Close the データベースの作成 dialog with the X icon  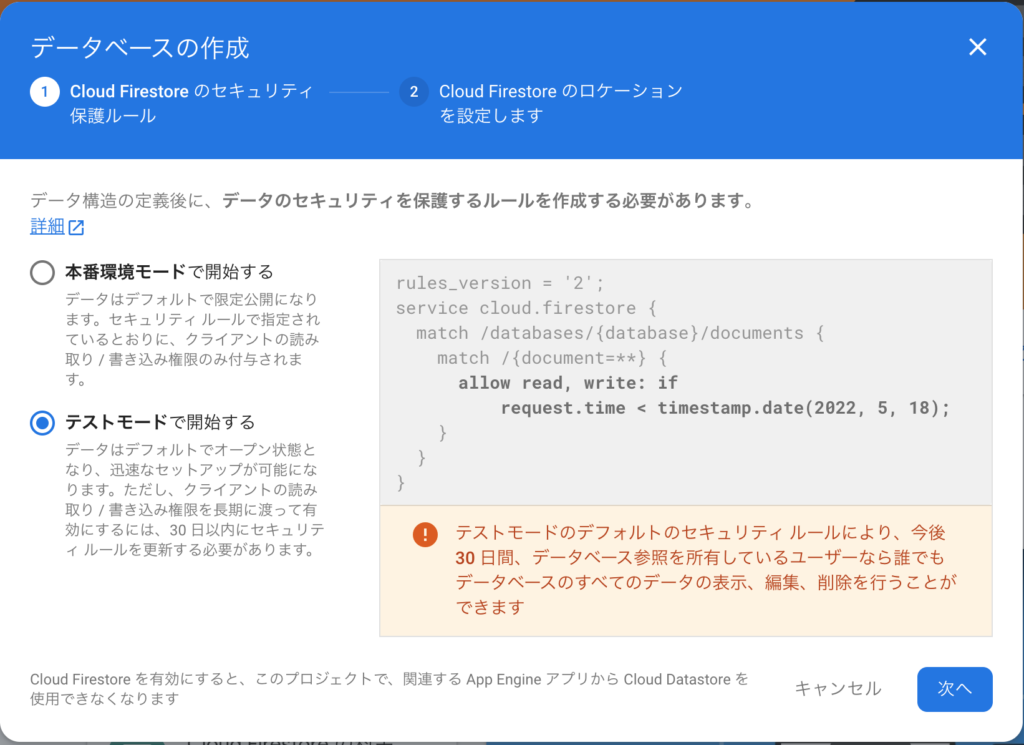(x=977, y=47)
